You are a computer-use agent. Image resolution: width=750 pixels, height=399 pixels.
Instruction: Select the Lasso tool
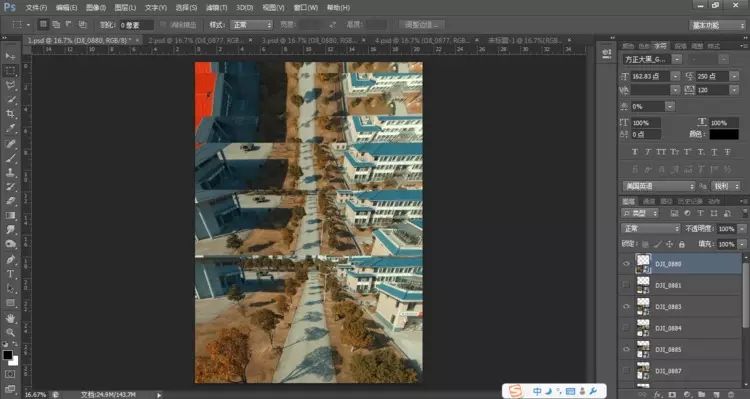point(10,85)
